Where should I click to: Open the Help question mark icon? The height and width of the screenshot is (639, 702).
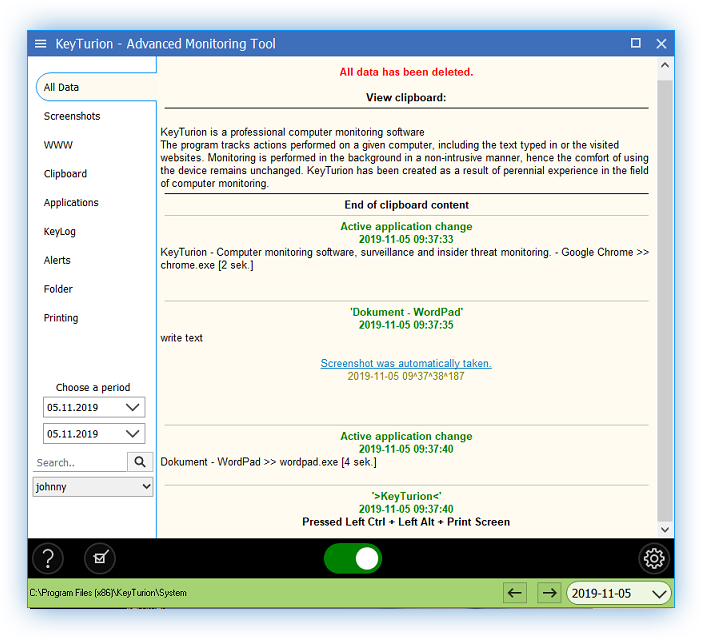point(48,558)
